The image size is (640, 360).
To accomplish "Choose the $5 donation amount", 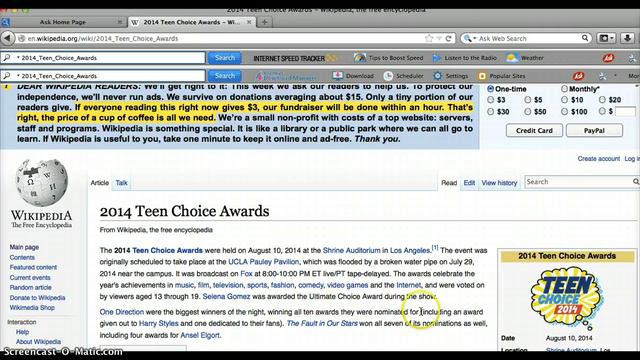I will coord(528,100).
